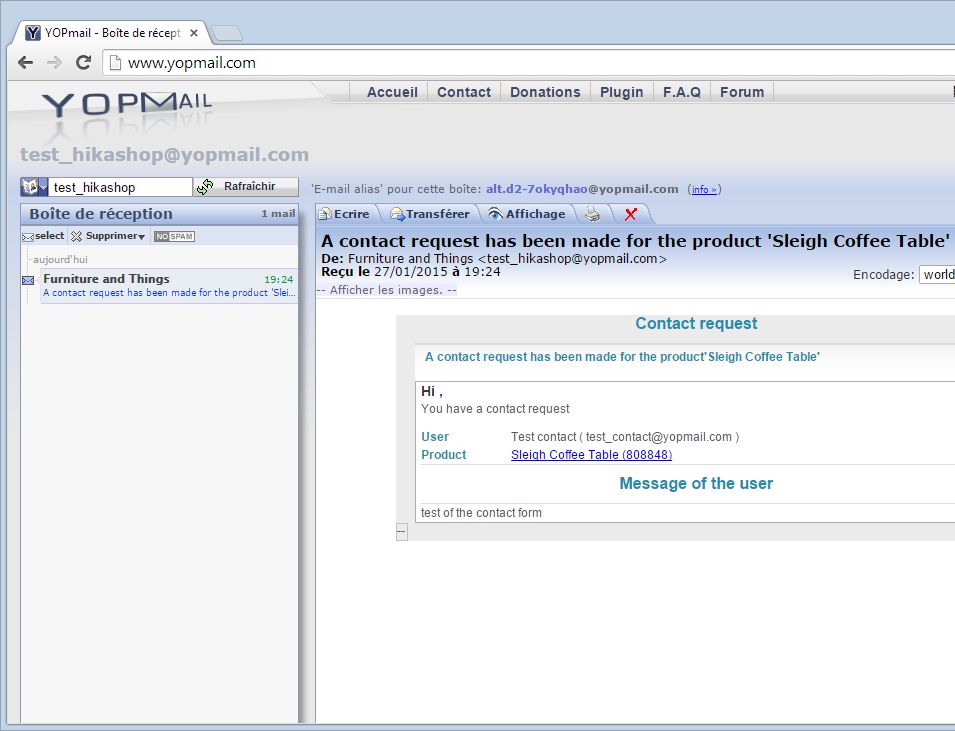
Task: Open the Sleigh Coffee Table (808848) product link
Action: tap(591, 454)
